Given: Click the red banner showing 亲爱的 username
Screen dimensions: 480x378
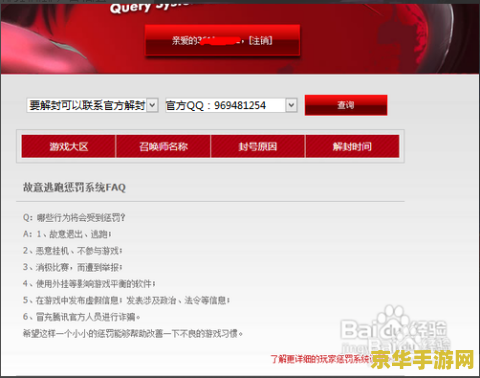Looking at the screenshot, I should (x=222, y=41).
